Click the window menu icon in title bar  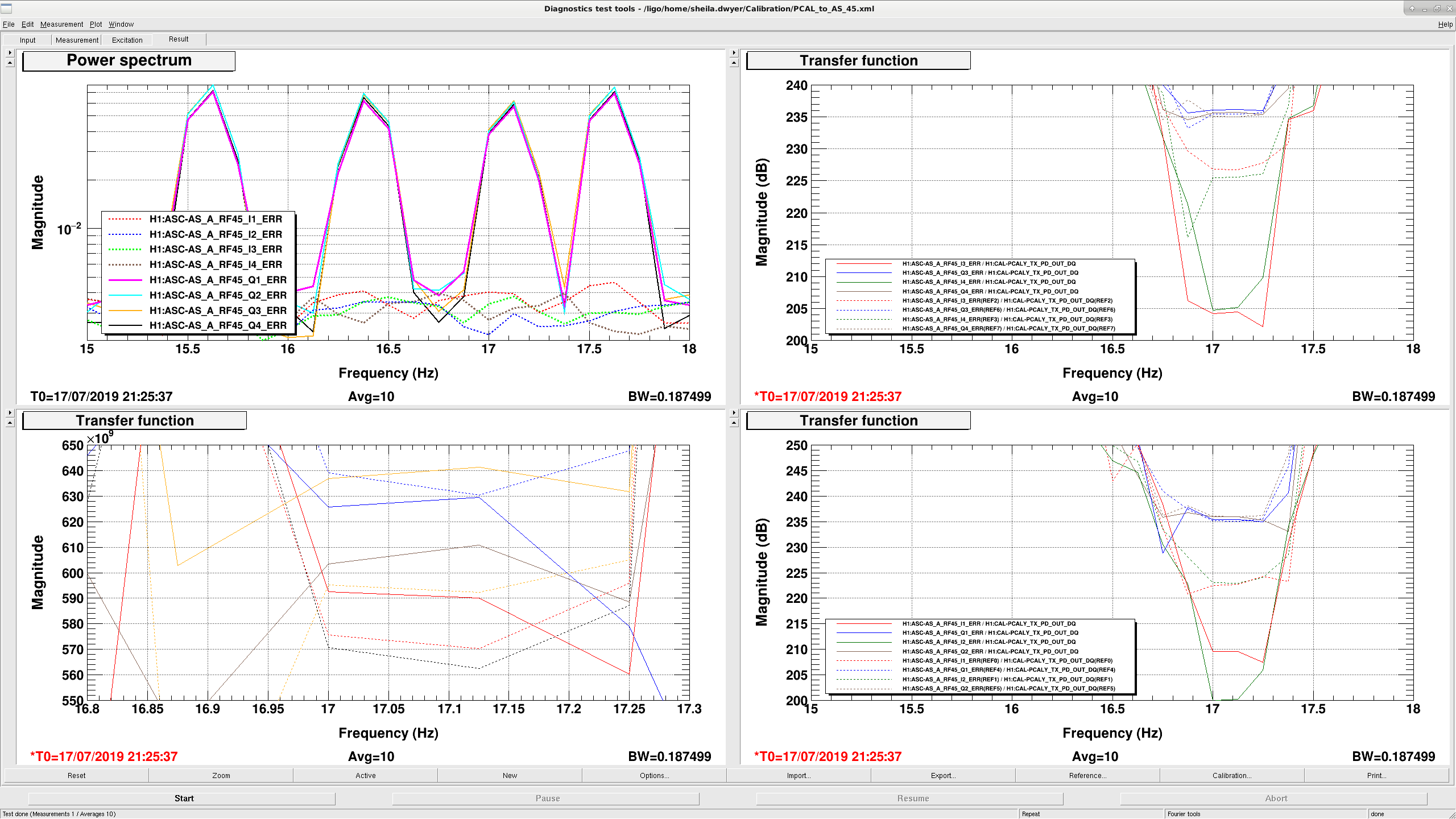click(x=6, y=9)
